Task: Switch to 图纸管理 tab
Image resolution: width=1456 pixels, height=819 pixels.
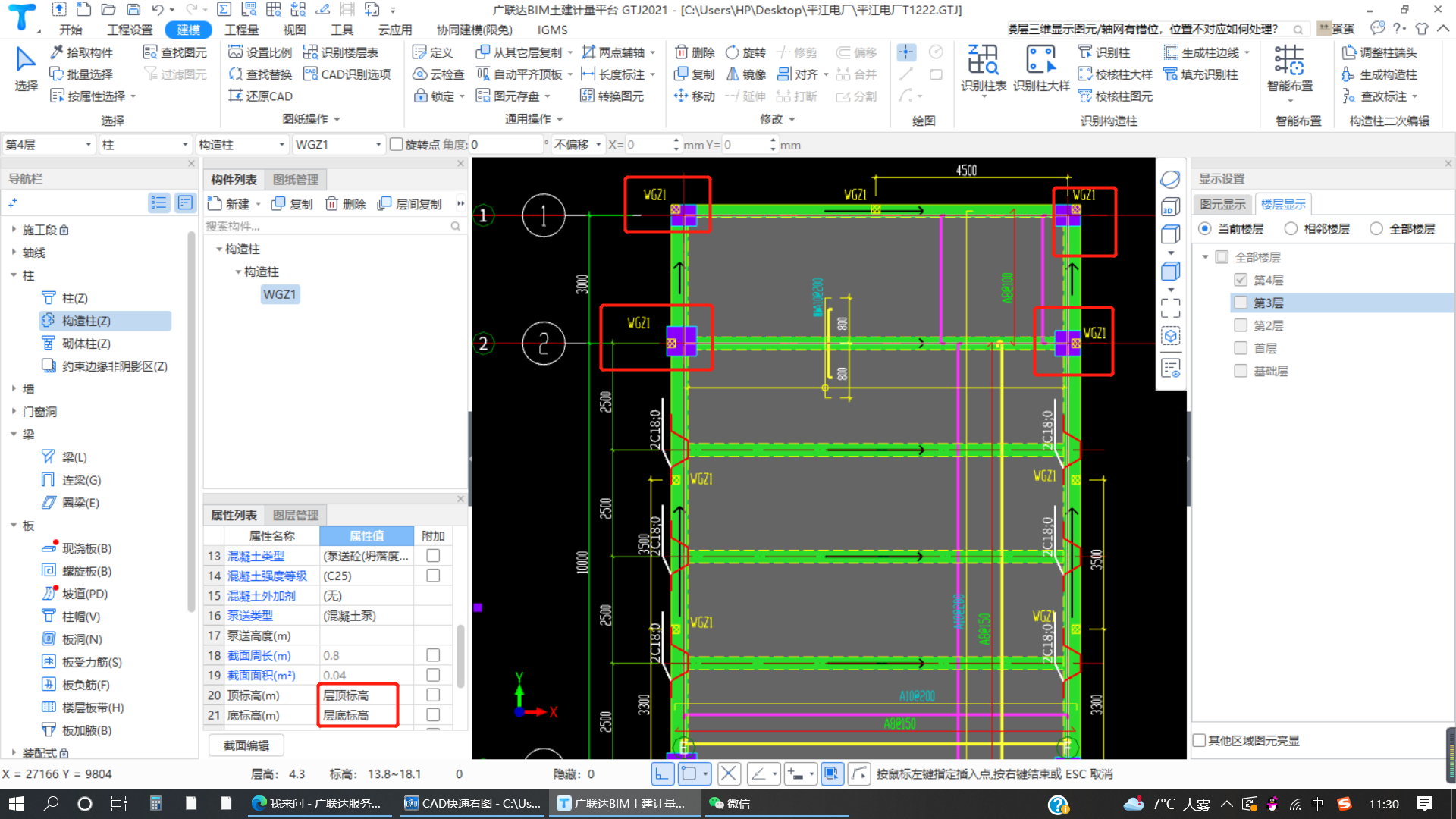Action: click(296, 180)
